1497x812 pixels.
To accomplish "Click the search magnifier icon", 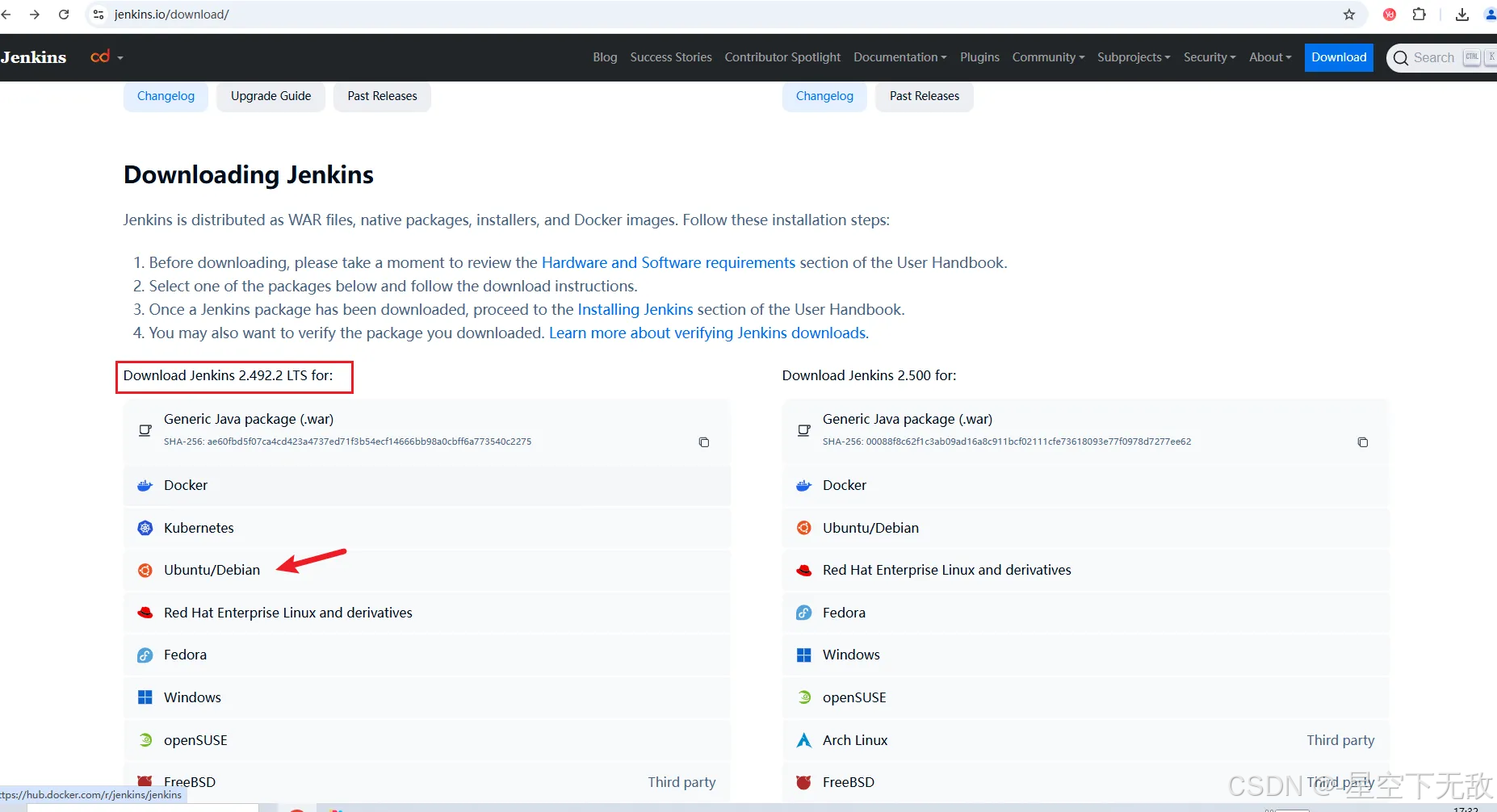I will point(1401,58).
